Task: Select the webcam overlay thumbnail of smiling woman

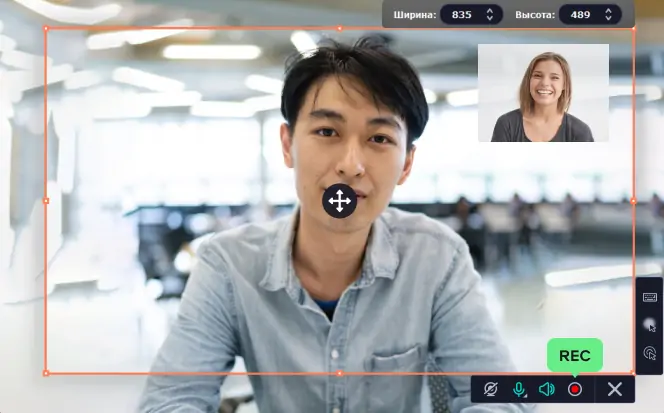Action: tap(543, 93)
